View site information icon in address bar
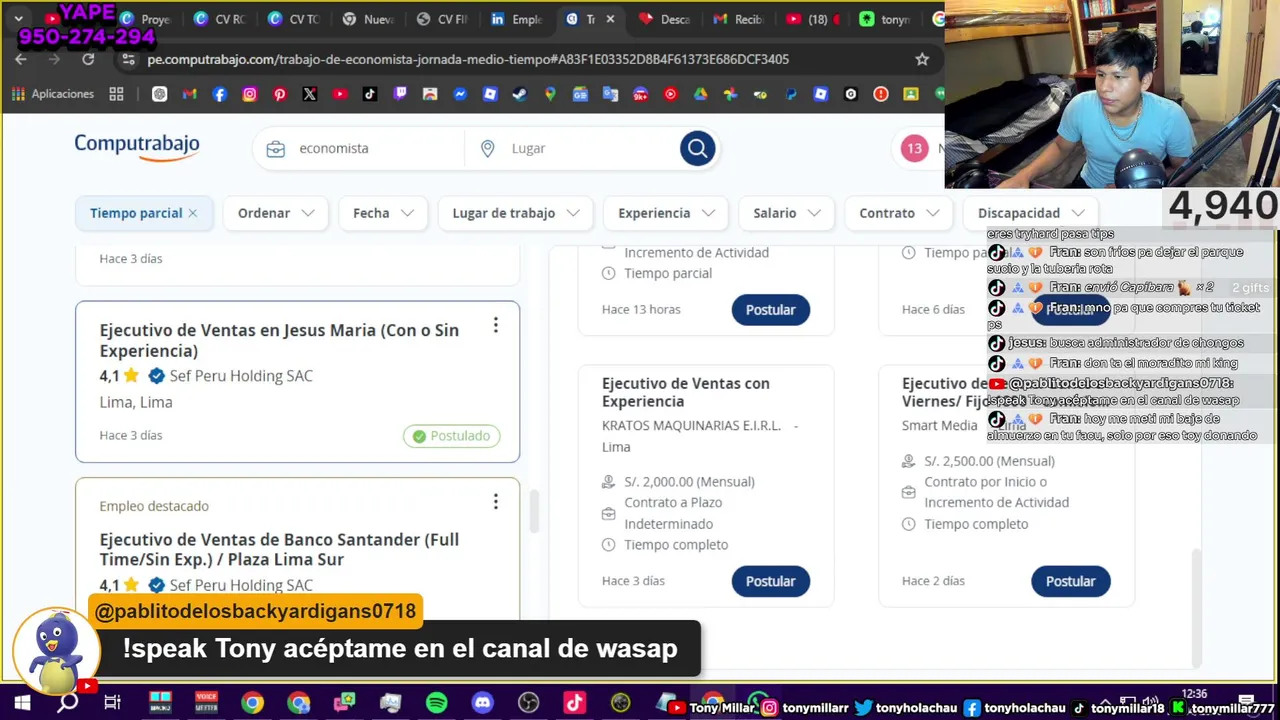 pos(128,59)
